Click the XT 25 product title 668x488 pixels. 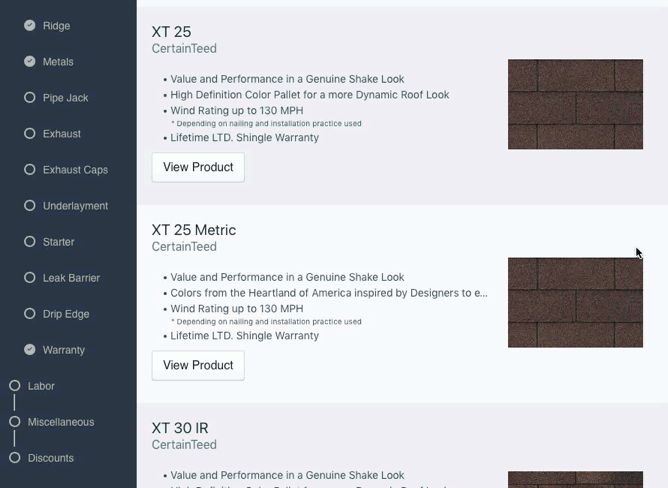click(x=171, y=32)
